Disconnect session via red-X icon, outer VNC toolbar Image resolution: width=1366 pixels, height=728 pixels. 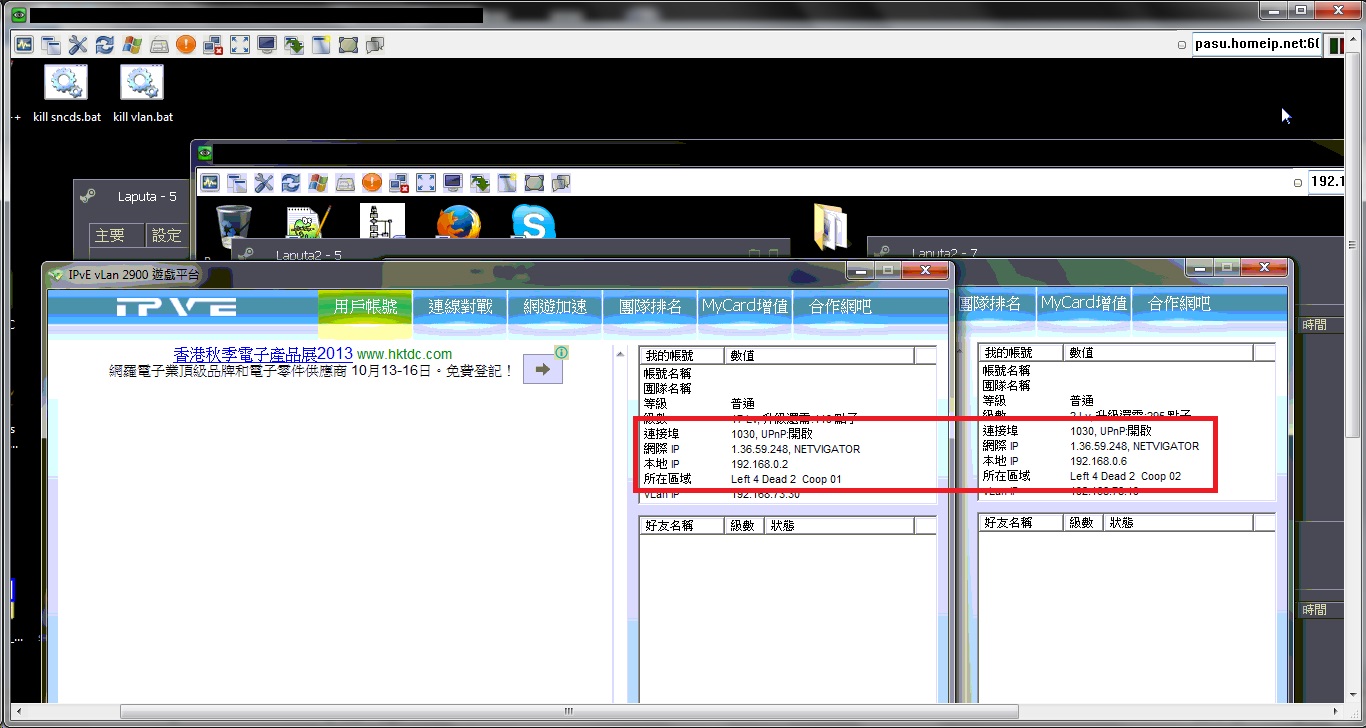pyautogui.click(x=213, y=45)
